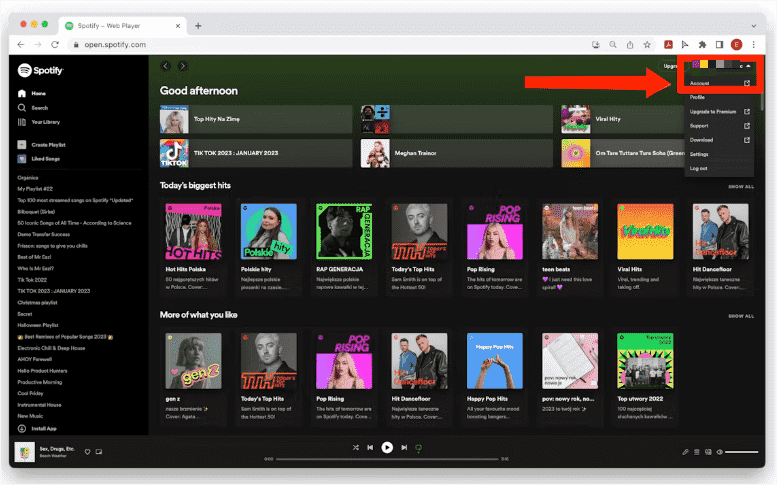777x485 pixels.
Task: Adjust the volume slider
Action: (x=742, y=452)
